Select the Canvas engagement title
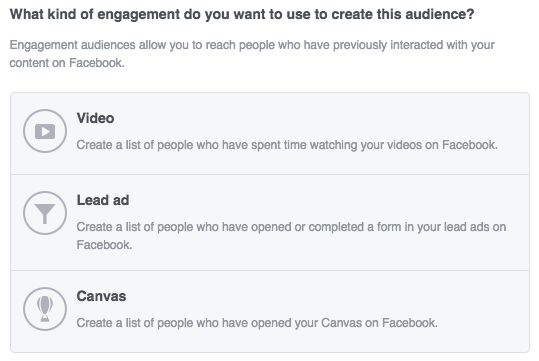 [101, 296]
